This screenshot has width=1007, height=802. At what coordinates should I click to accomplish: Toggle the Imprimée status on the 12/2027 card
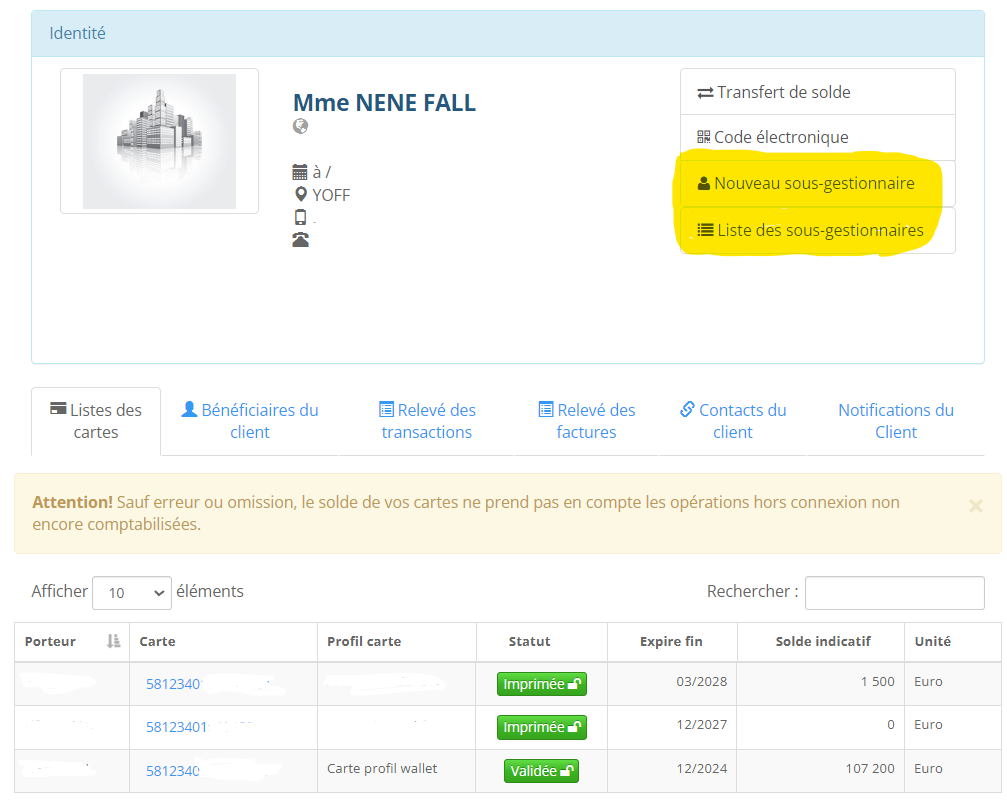coord(541,727)
